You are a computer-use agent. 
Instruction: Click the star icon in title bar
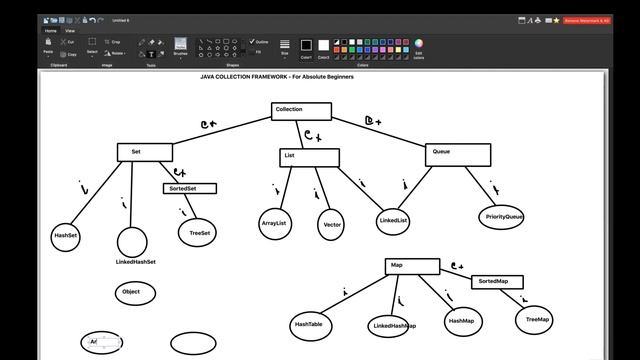(556, 20)
